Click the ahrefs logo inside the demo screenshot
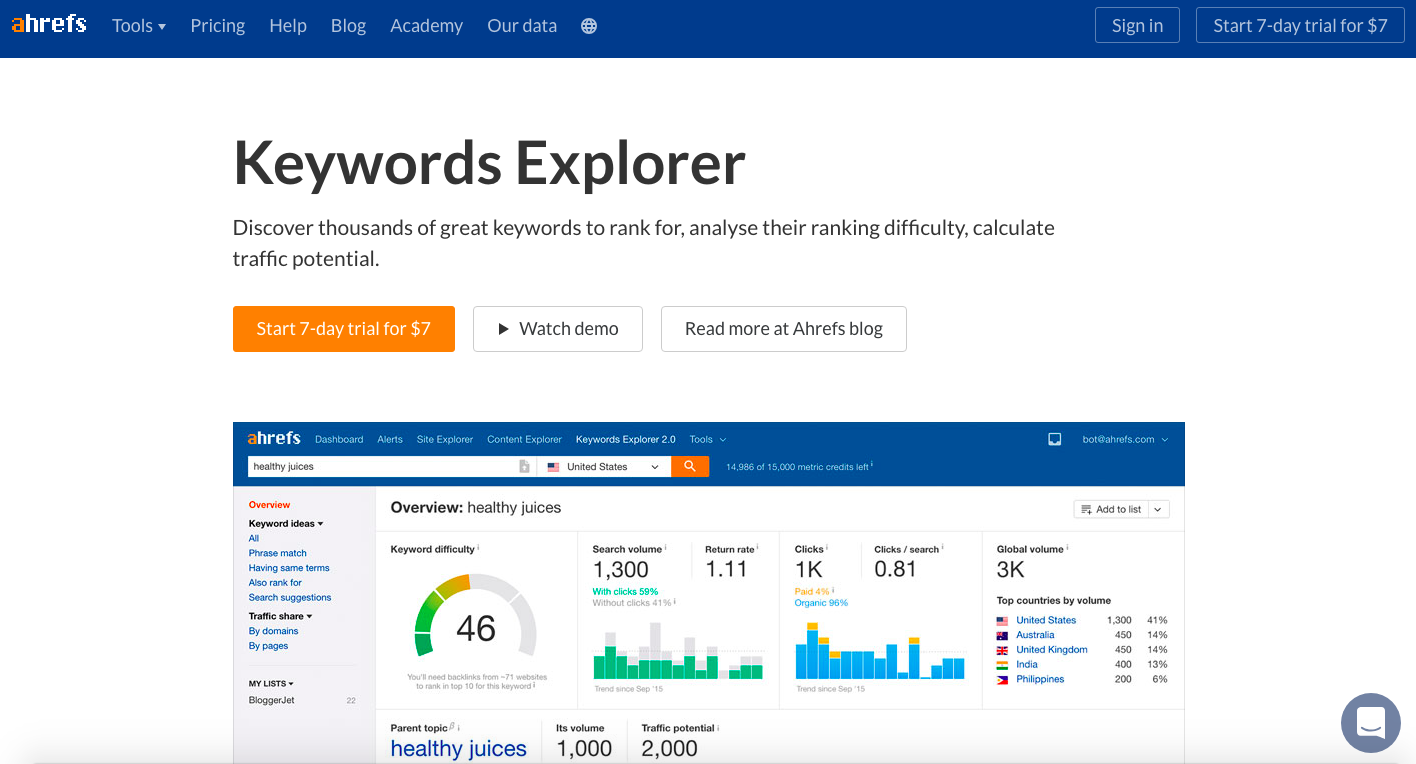The height and width of the screenshot is (764, 1416). tap(274, 438)
